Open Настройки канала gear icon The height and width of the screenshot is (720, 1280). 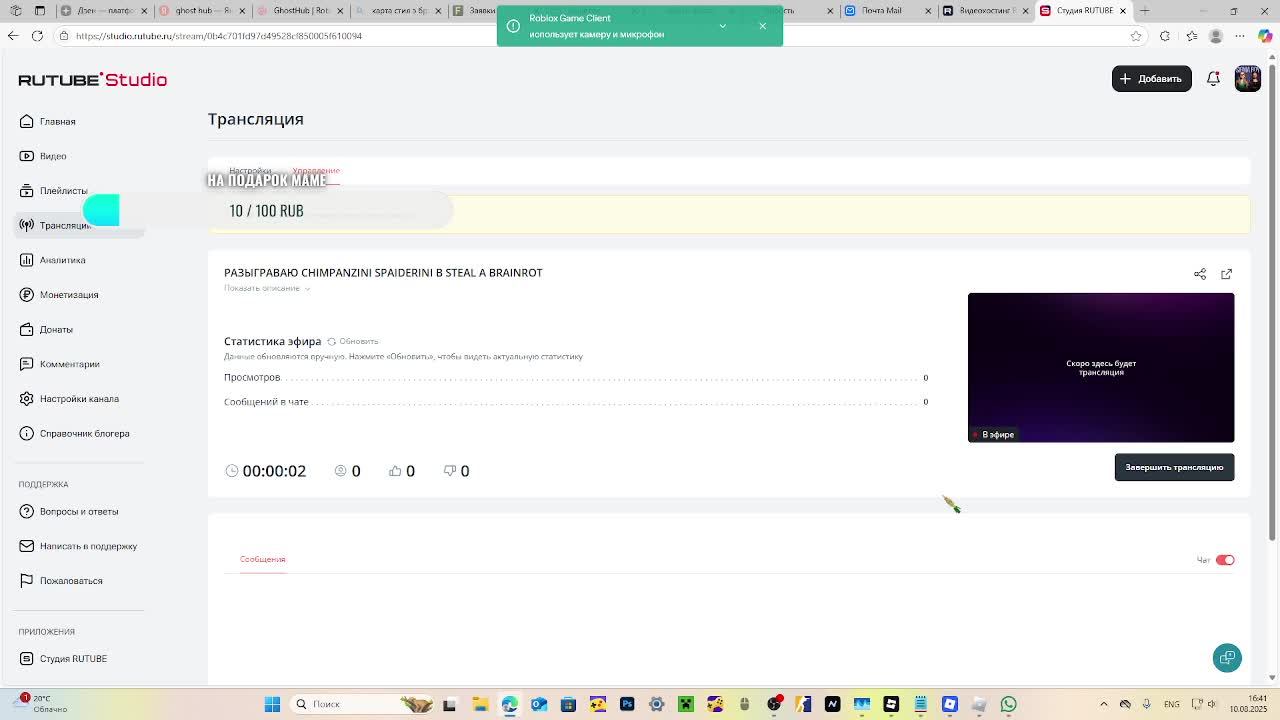[x=27, y=399]
